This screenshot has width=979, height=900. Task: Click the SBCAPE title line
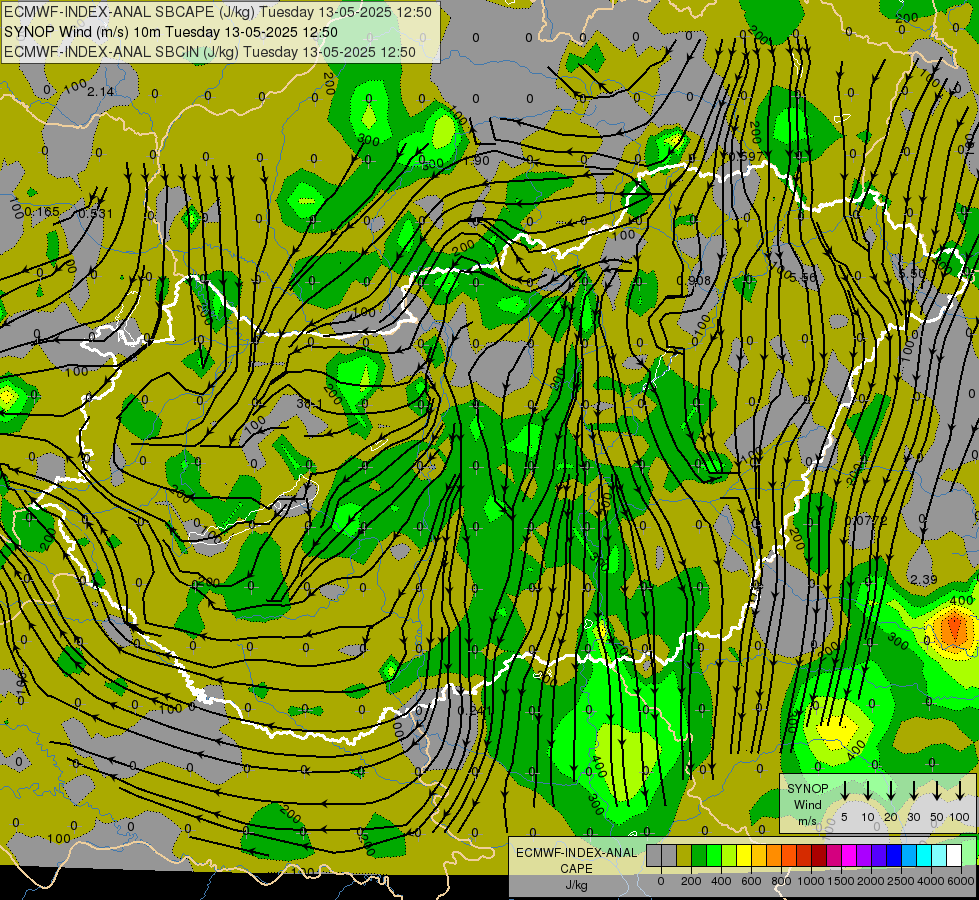tap(218, 12)
